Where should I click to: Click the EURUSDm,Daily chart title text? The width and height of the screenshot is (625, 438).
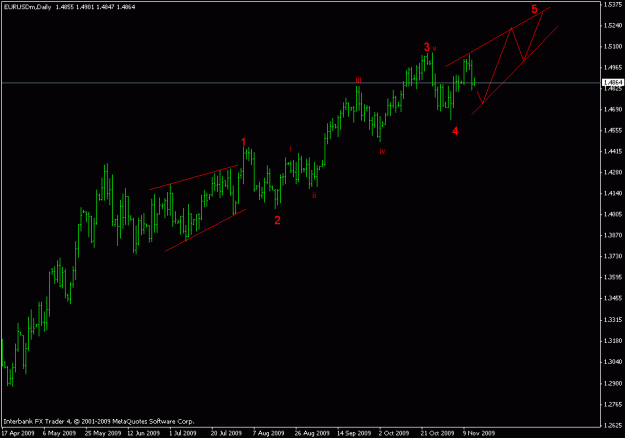coord(28,7)
